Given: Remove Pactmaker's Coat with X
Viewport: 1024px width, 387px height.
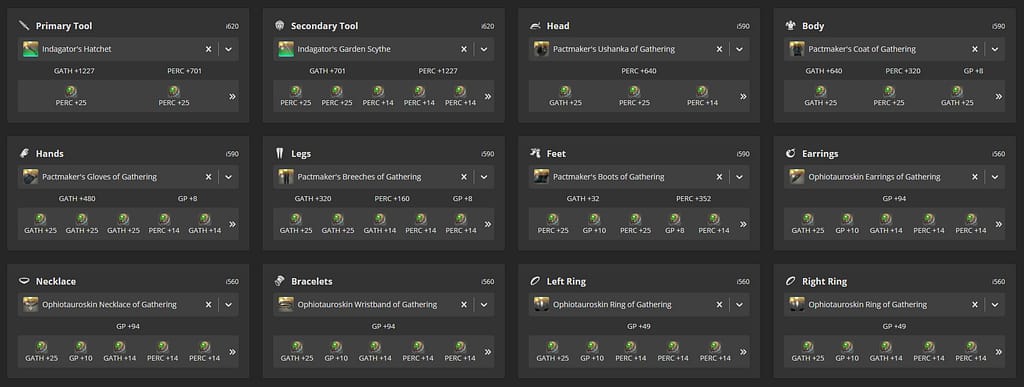Looking at the screenshot, I should click(x=974, y=49).
